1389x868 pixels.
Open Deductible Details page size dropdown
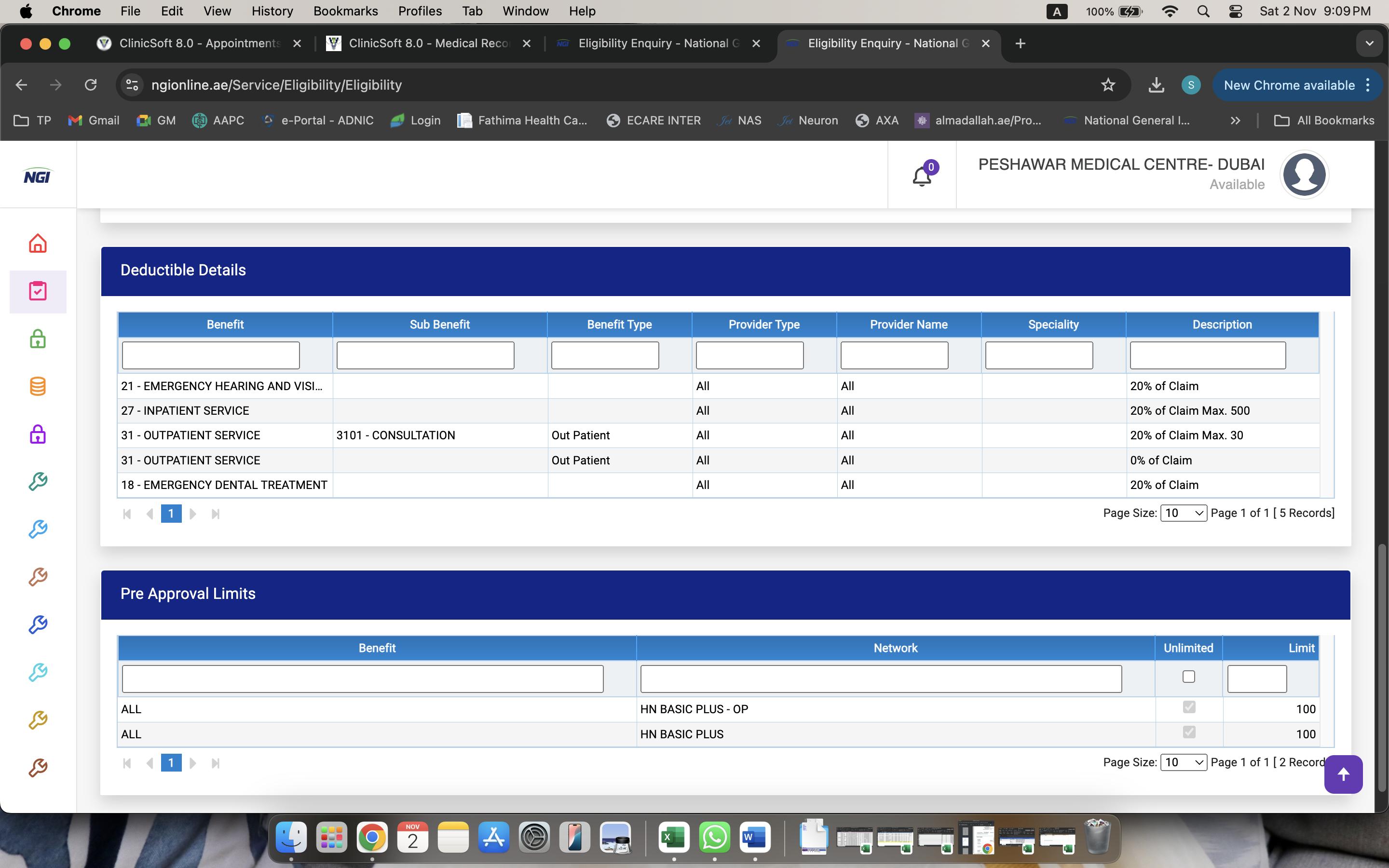[x=1183, y=513]
